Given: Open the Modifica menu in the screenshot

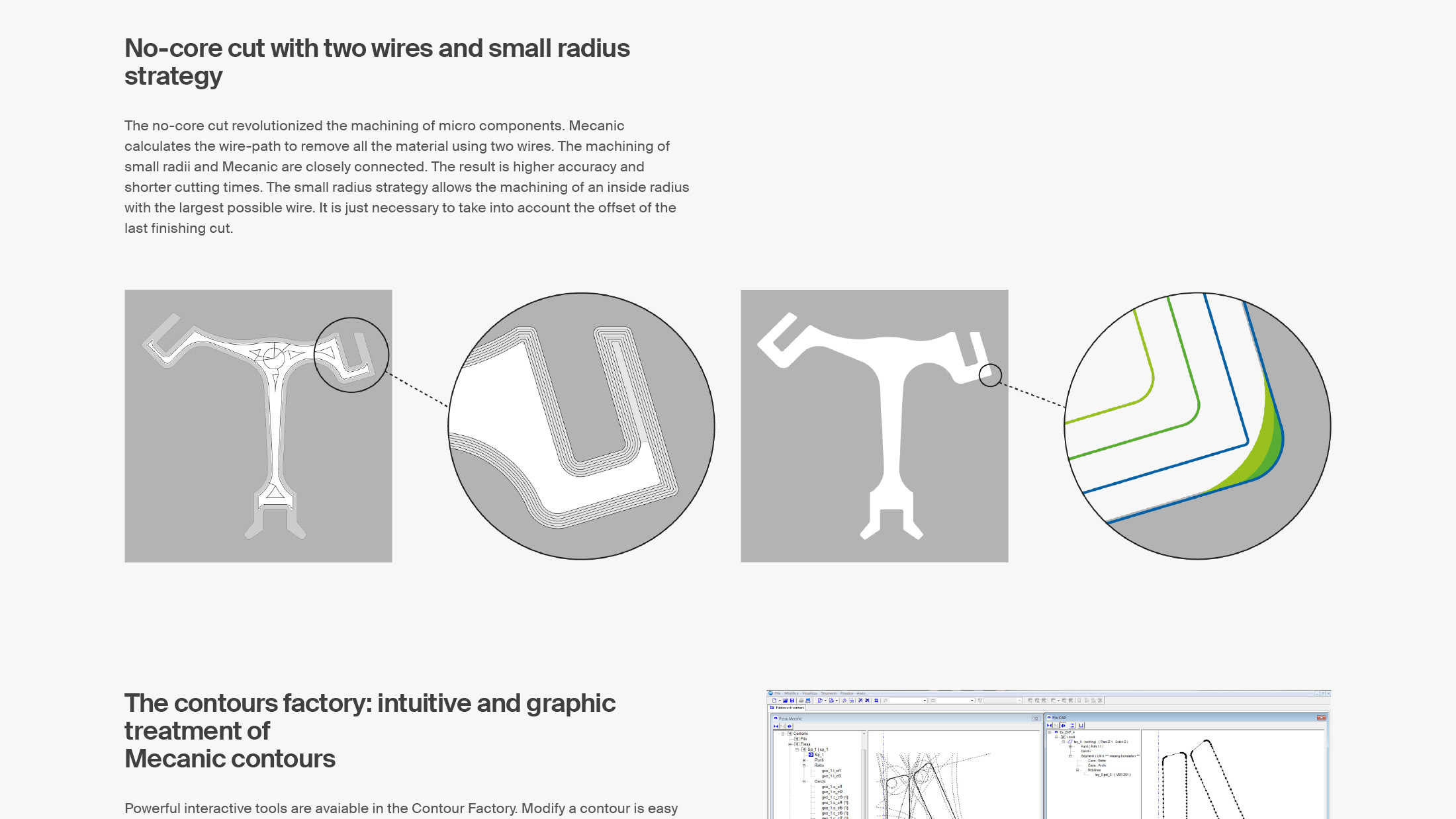Looking at the screenshot, I should [792, 693].
